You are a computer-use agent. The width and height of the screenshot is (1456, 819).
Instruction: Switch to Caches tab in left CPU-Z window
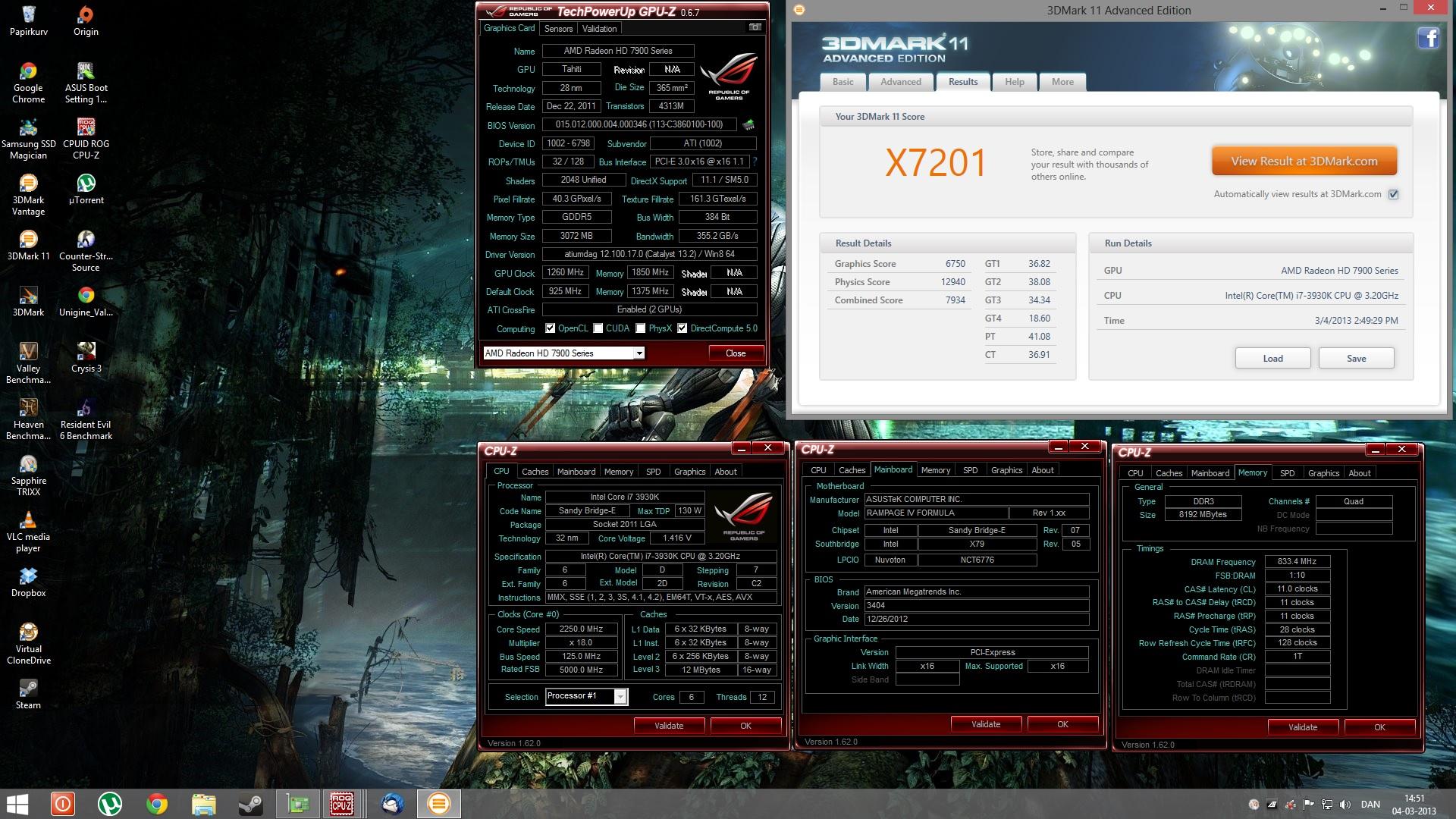[535, 472]
